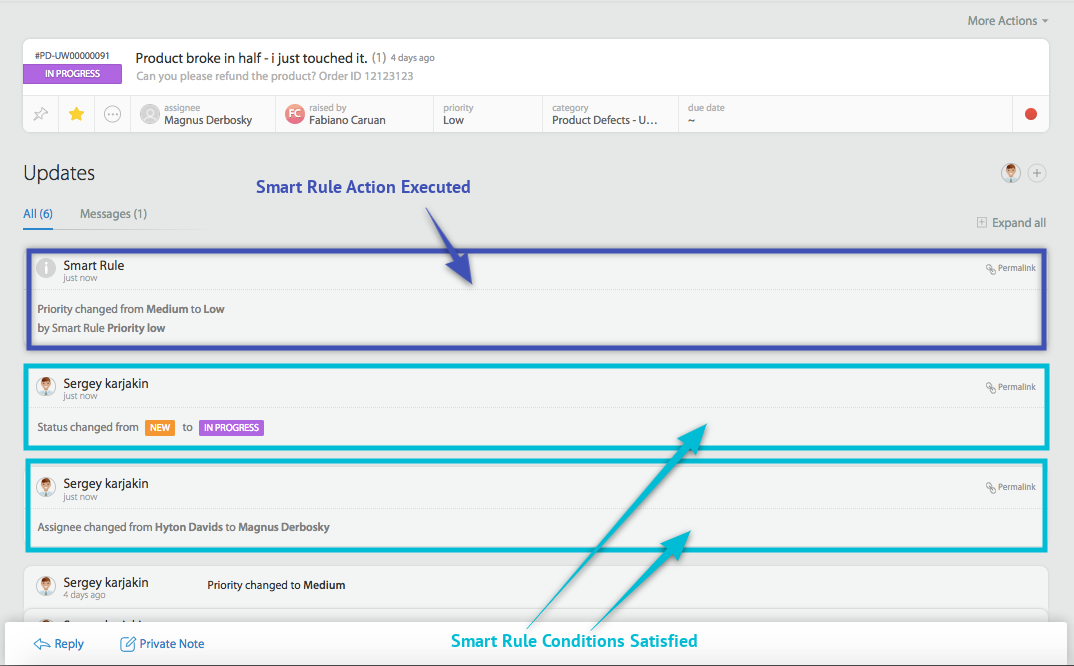Pin the ticket using the pin icon

click(x=40, y=114)
